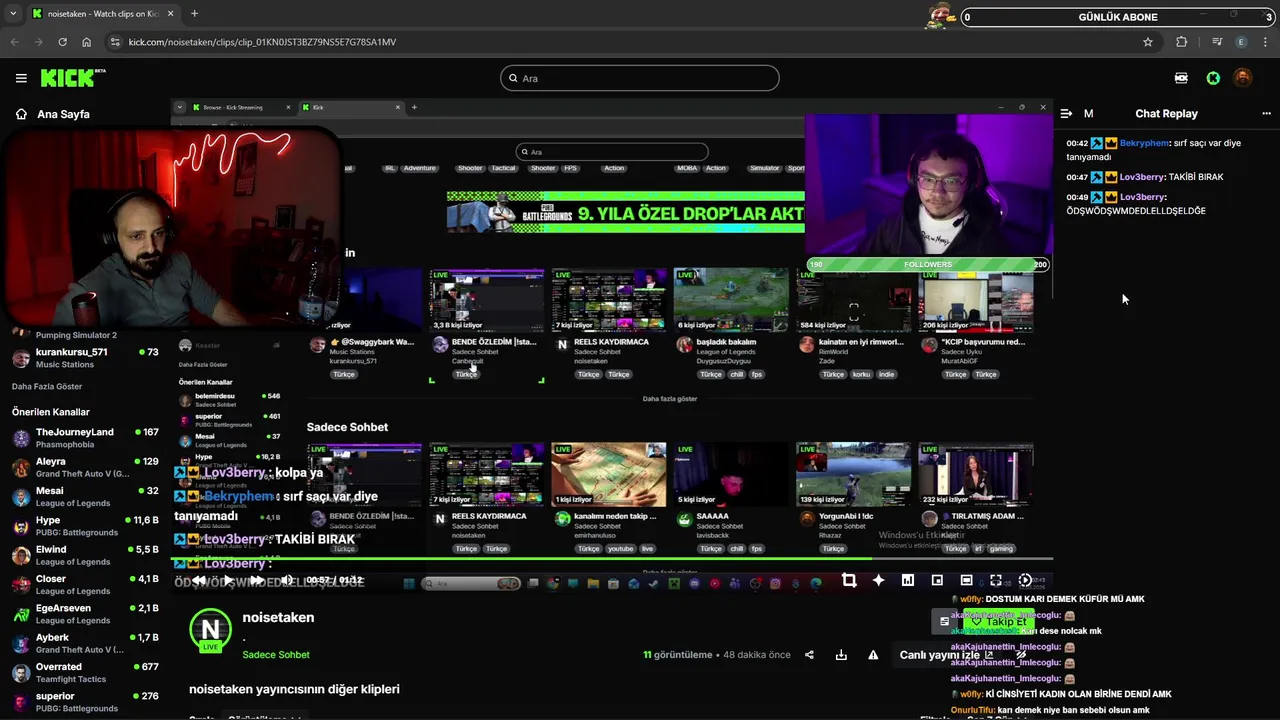The height and width of the screenshot is (720, 1280).
Task: Open Aleyra channel in sidebar
Action: (x=85, y=467)
